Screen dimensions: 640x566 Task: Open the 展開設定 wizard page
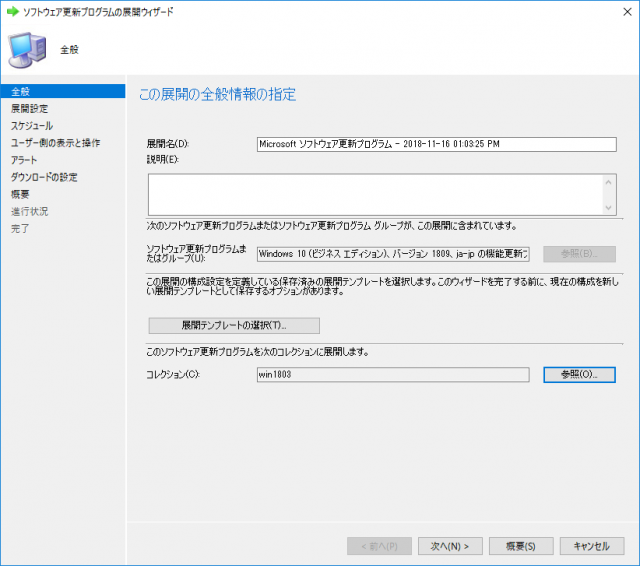point(29,108)
